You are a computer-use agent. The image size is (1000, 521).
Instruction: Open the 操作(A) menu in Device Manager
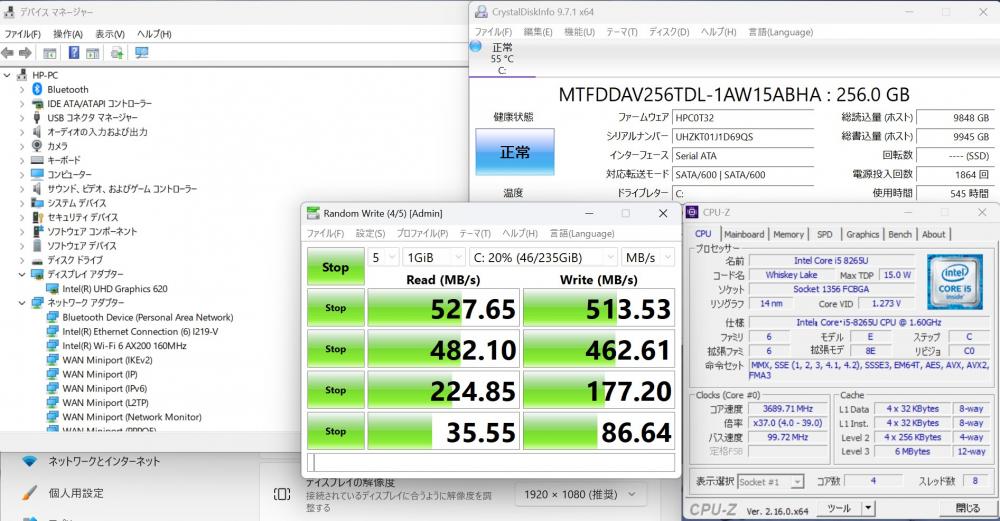click(x=68, y=34)
